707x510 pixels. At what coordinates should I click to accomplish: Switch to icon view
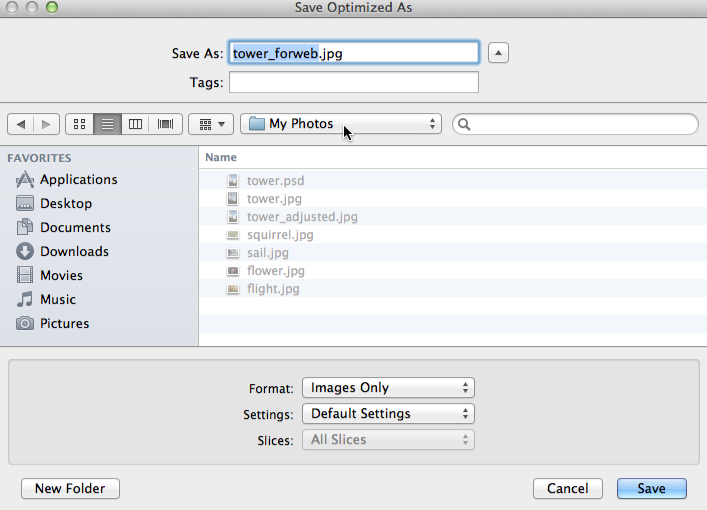tap(79, 124)
